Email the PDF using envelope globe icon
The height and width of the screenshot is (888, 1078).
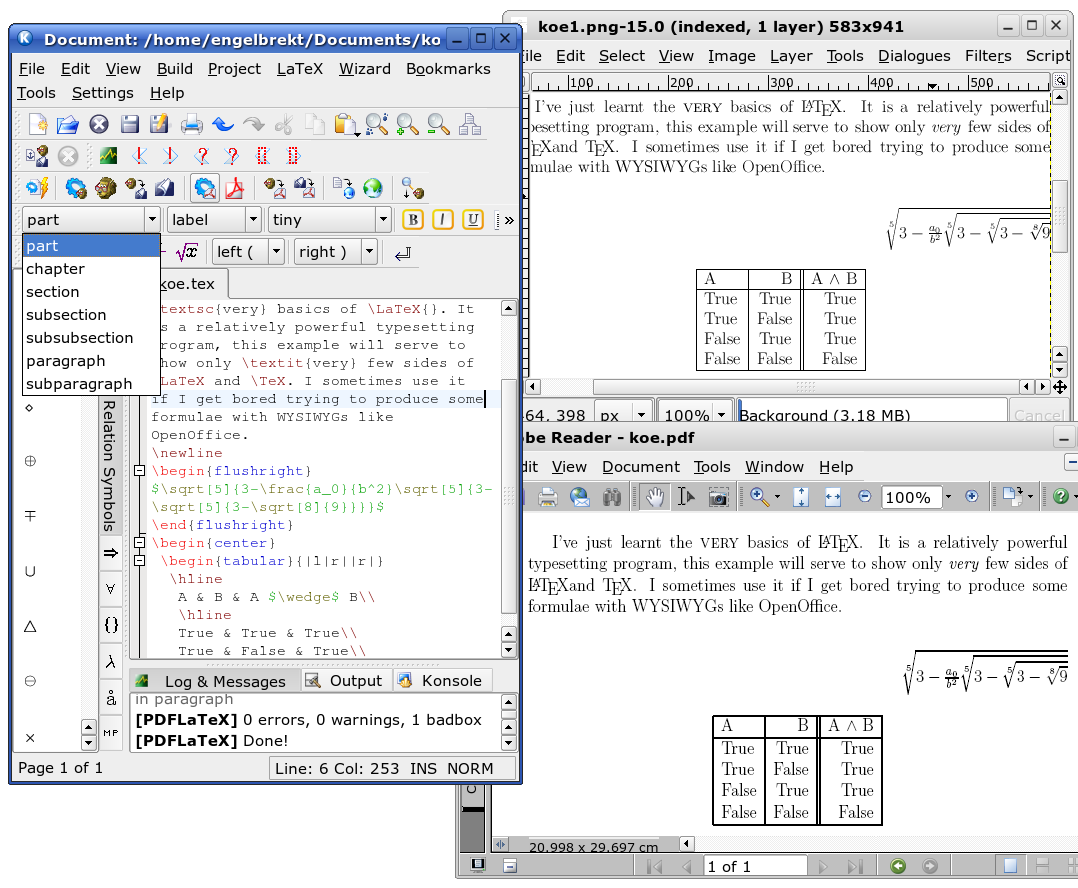pos(580,496)
